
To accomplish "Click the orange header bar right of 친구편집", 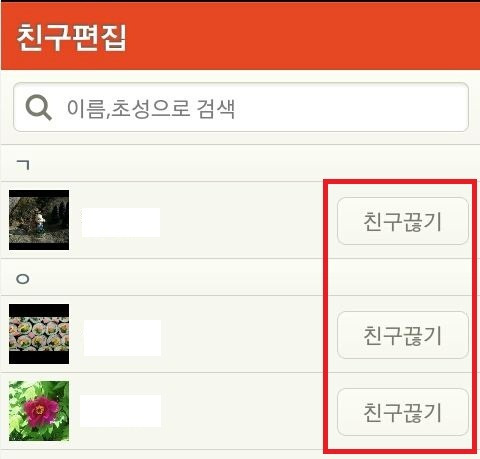I will [300, 37].
